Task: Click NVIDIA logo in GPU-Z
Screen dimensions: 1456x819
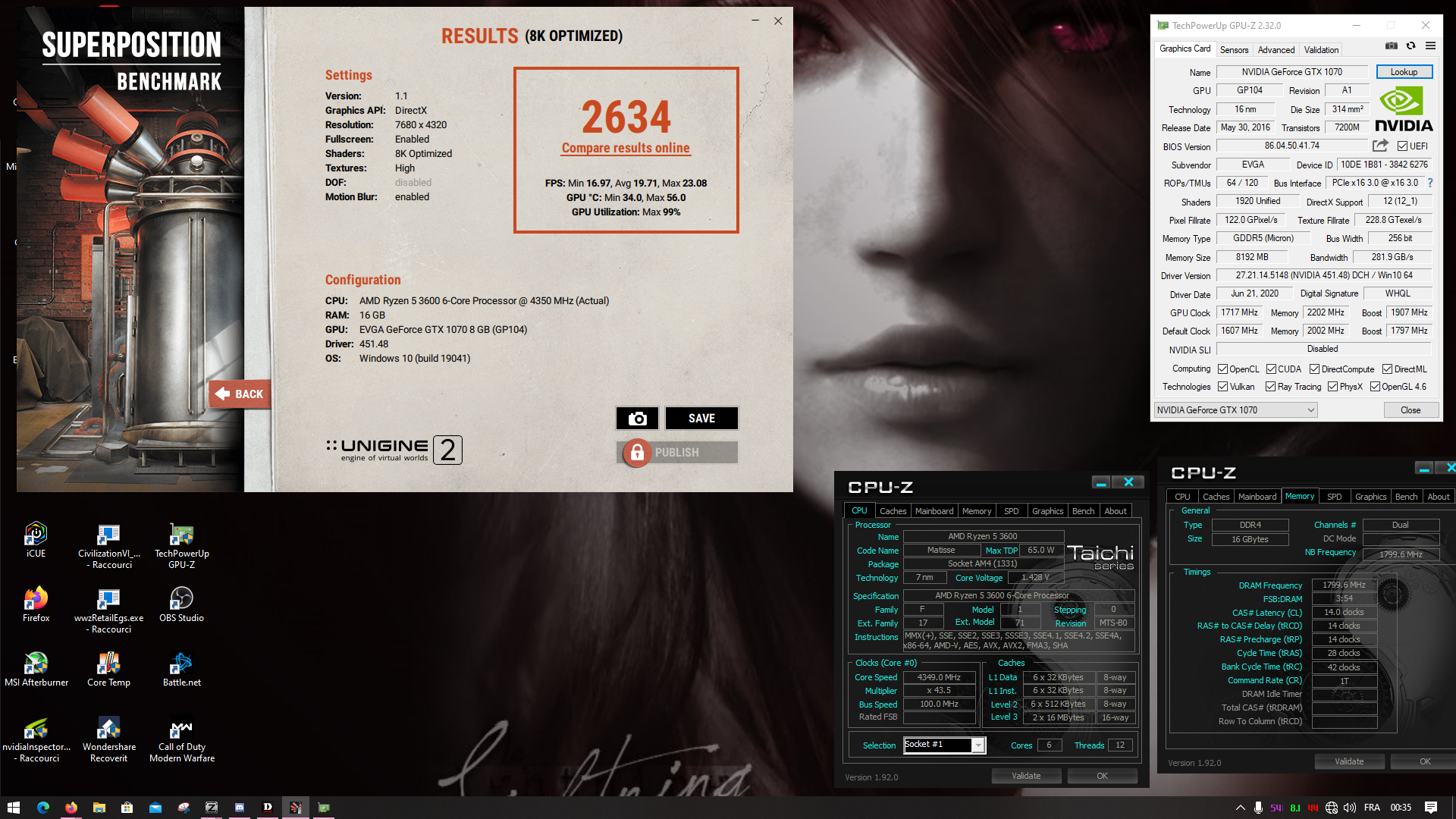Action: [1404, 111]
